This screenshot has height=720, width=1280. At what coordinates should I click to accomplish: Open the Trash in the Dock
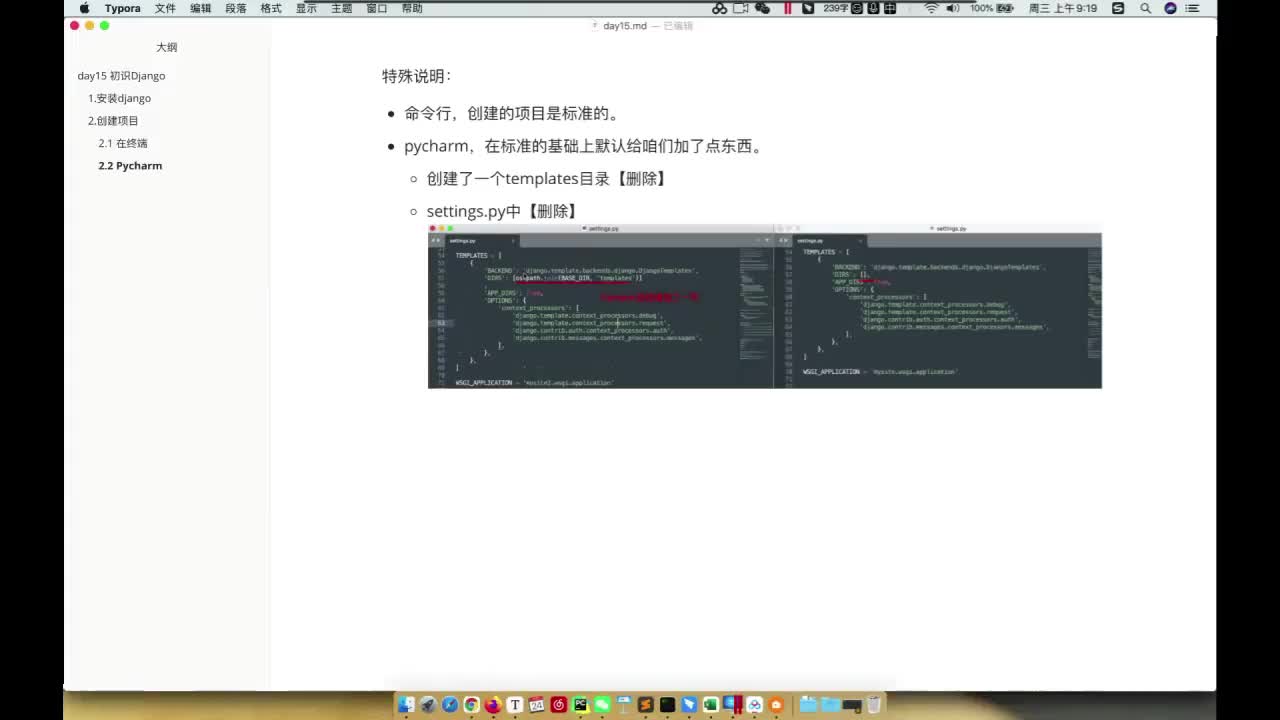873,705
